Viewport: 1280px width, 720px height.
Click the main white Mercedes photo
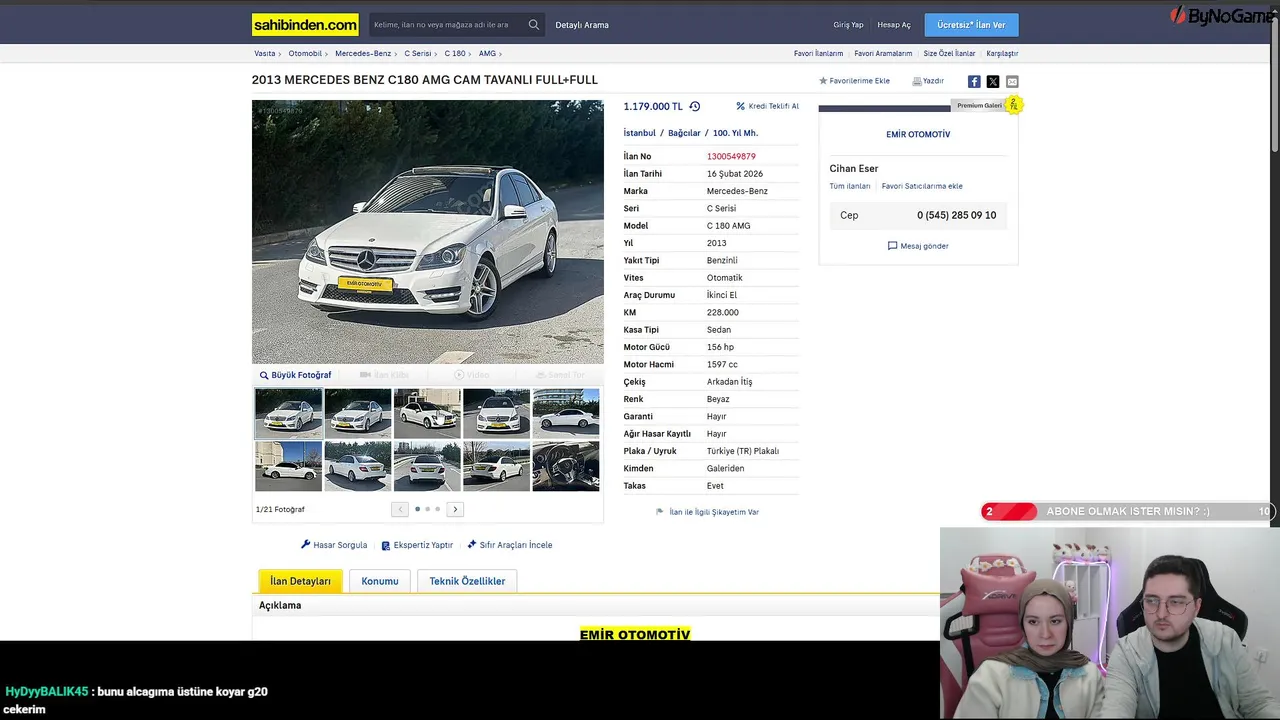pyautogui.click(x=428, y=231)
